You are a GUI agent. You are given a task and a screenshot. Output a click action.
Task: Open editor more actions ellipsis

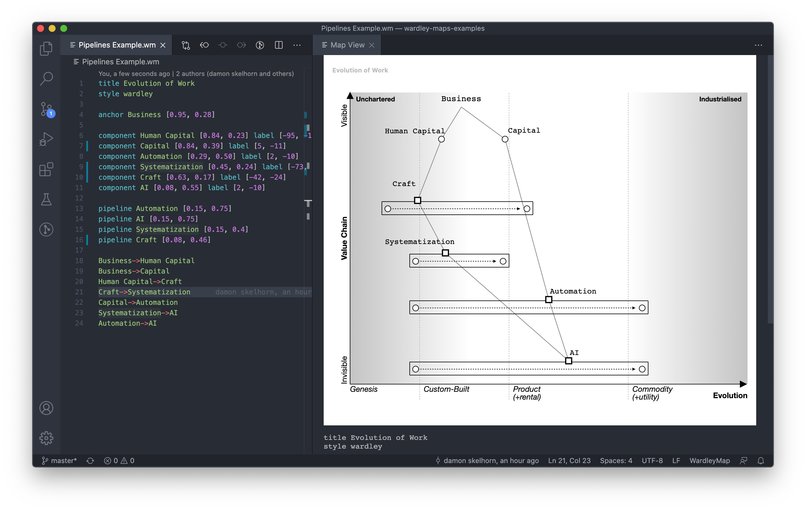coord(297,45)
